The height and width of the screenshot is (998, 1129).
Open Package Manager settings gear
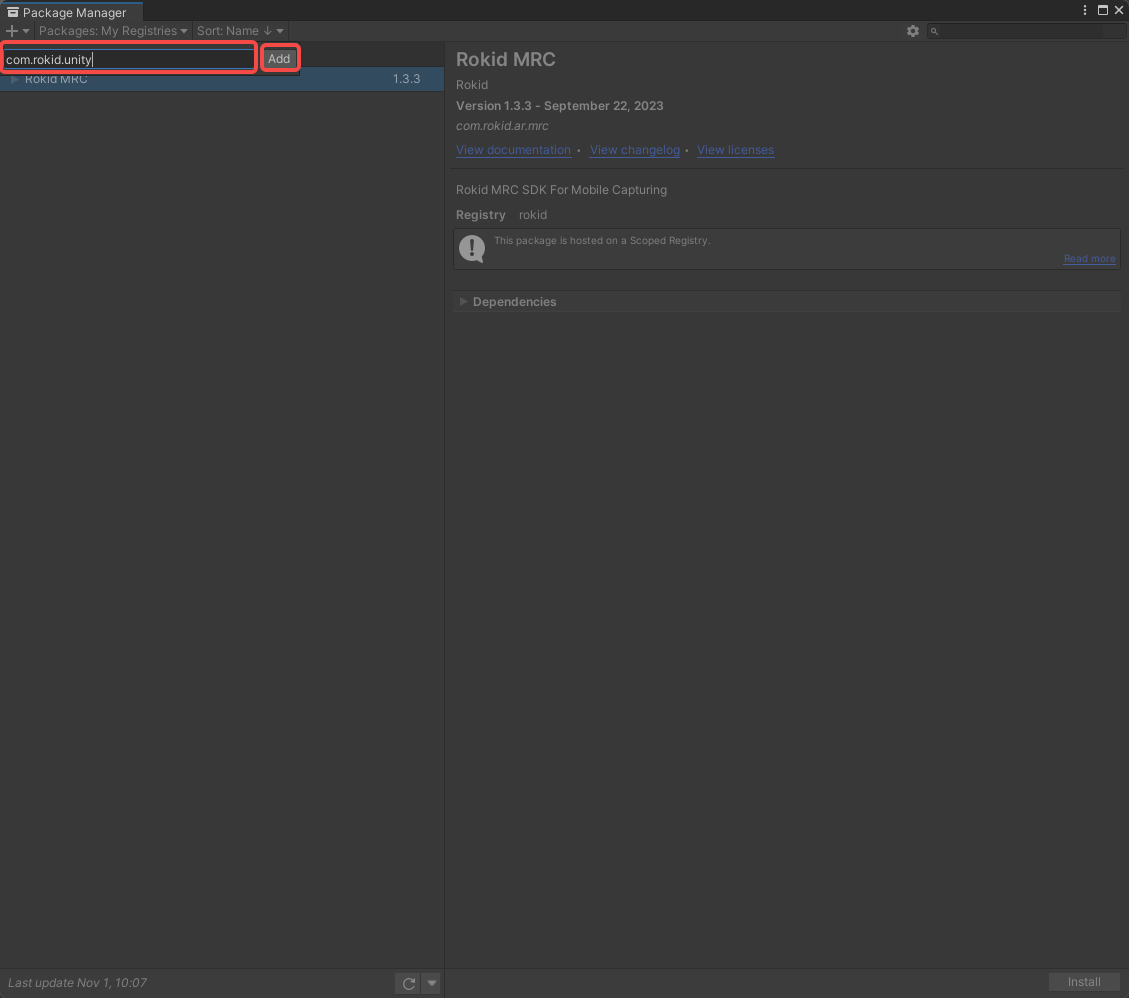pos(912,31)
